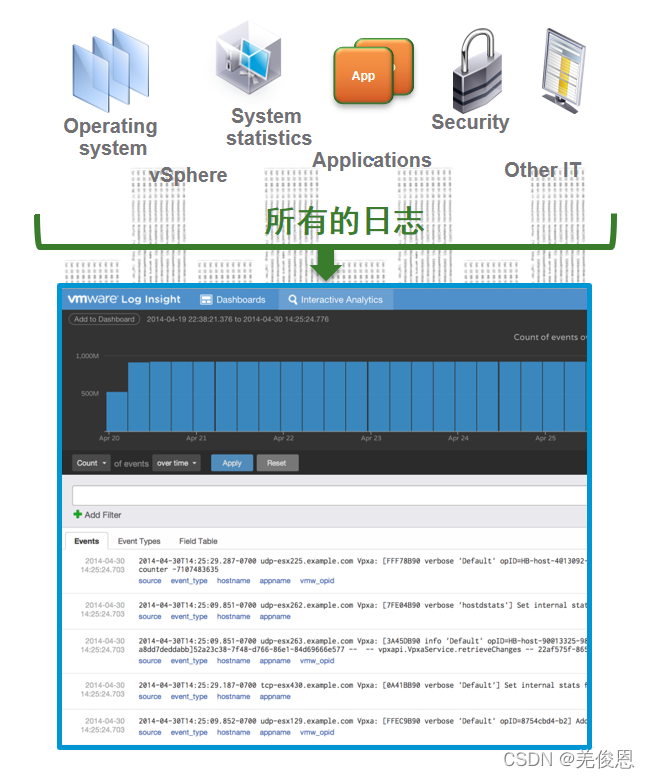Click the search query input field
This screenshot has width=650, height=778.
coord(329,495)
